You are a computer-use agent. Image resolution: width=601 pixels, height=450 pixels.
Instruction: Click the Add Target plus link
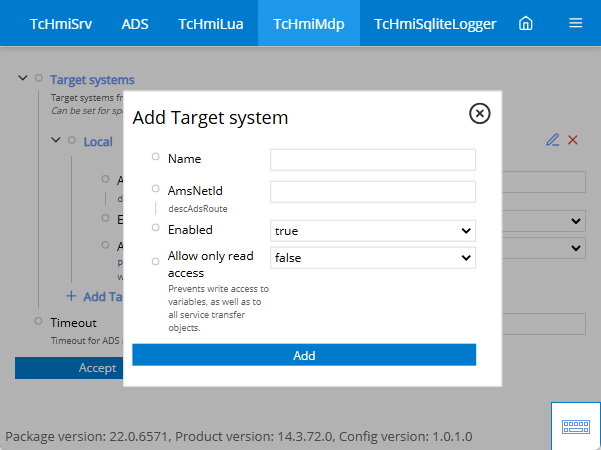[x=94, y=296]
